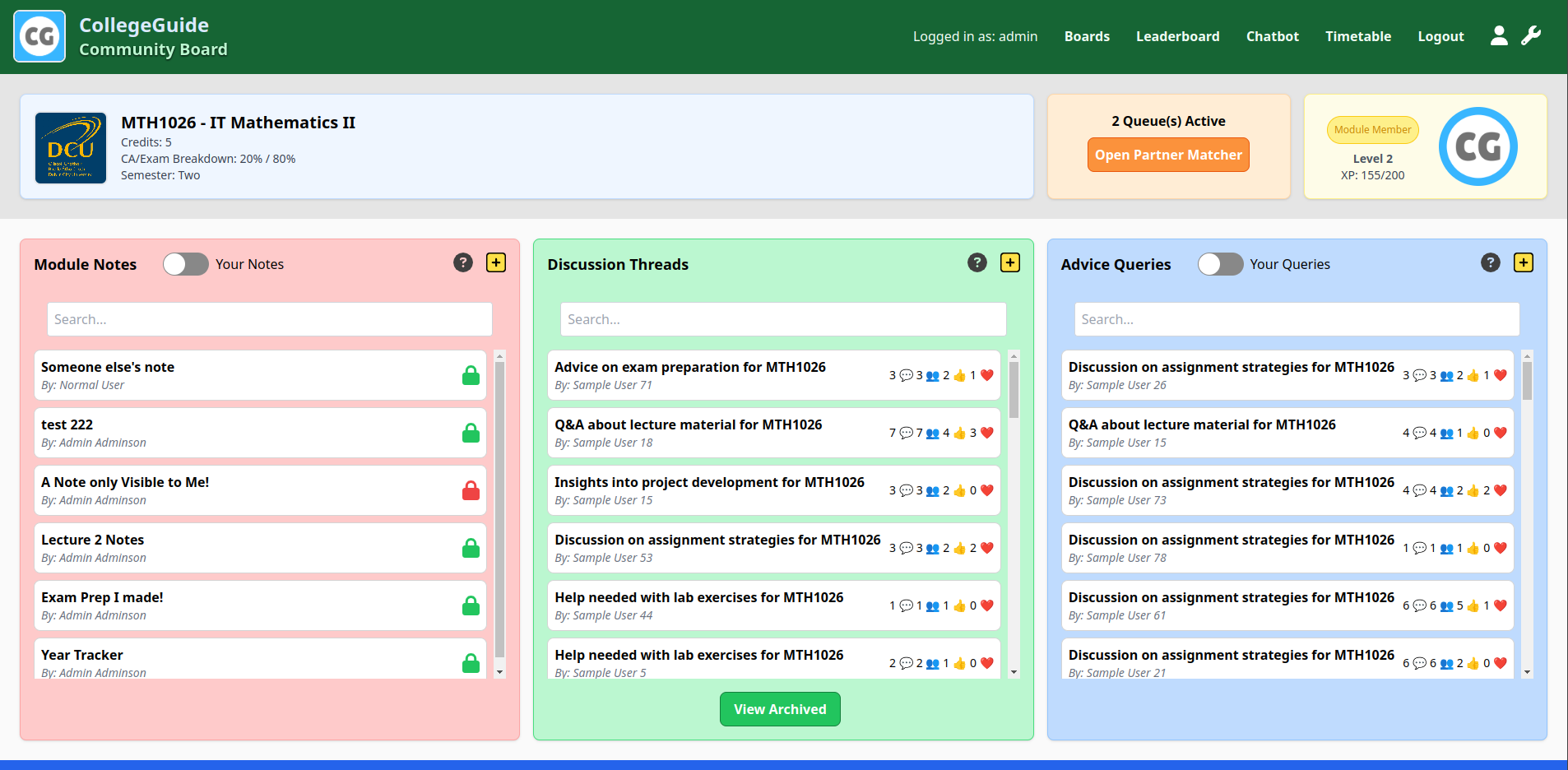The height and width of the screenshot is (770, 1568).
Task: Click the Advice Queries help question icon
Action: pos(1491,262)
